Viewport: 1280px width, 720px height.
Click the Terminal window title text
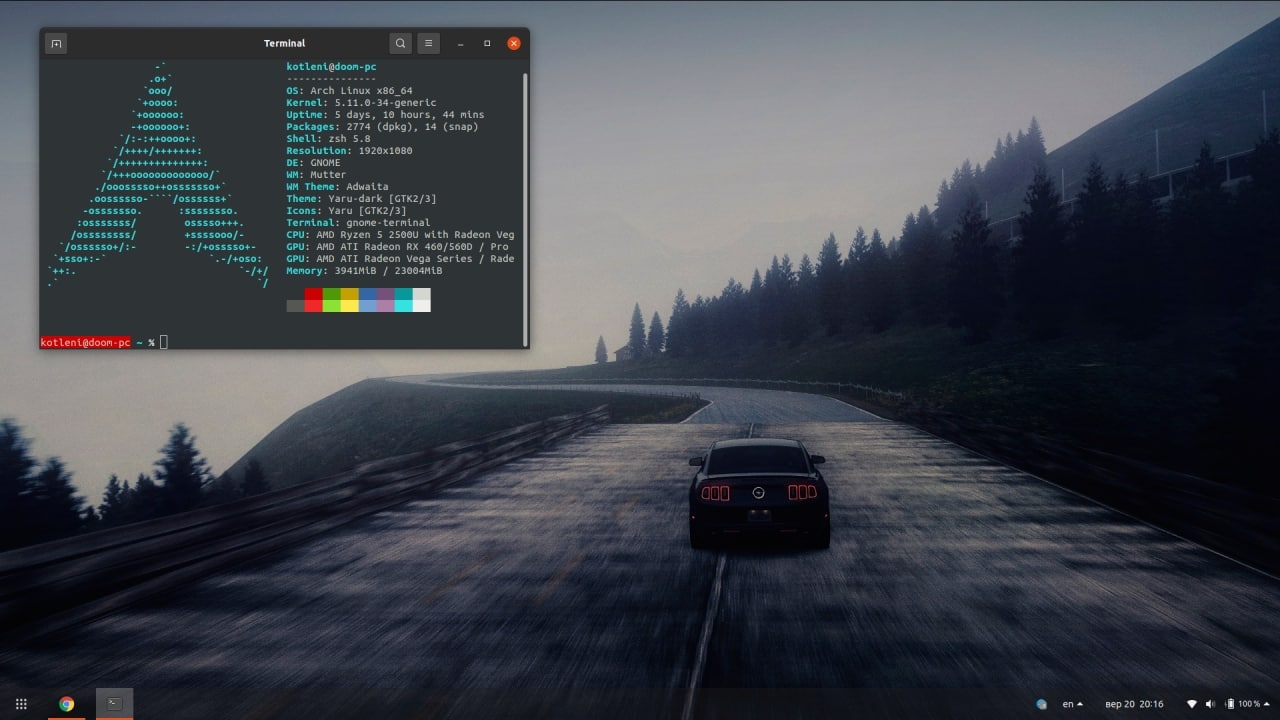coord(284,43)
